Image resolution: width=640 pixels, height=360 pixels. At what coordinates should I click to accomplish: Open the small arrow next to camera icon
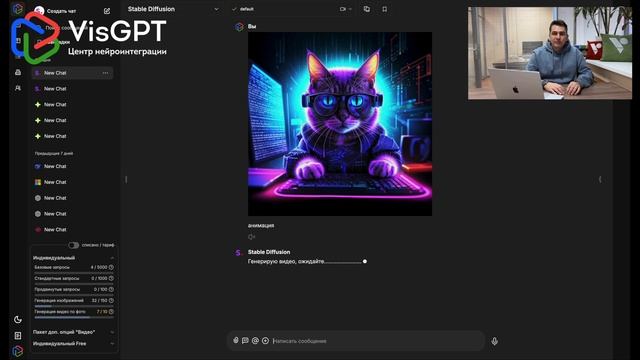click(x=350, y=9)
